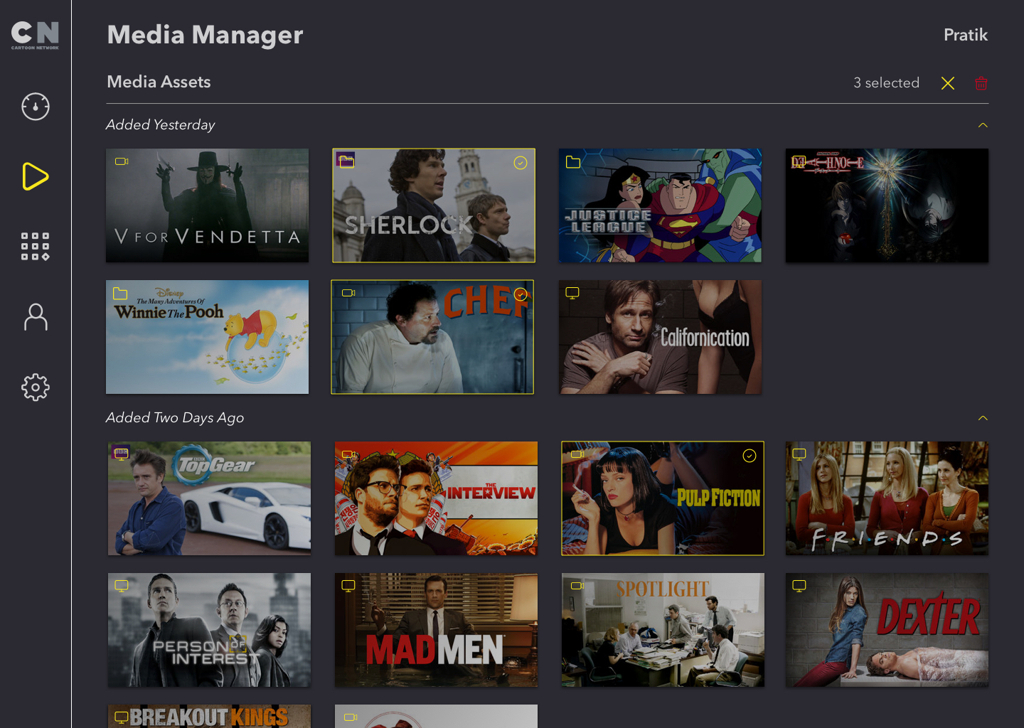The height and width of the screenshot is (728, 1024).
Task: Open the apps grid icon in the sidebar
Action: point(35,247)
